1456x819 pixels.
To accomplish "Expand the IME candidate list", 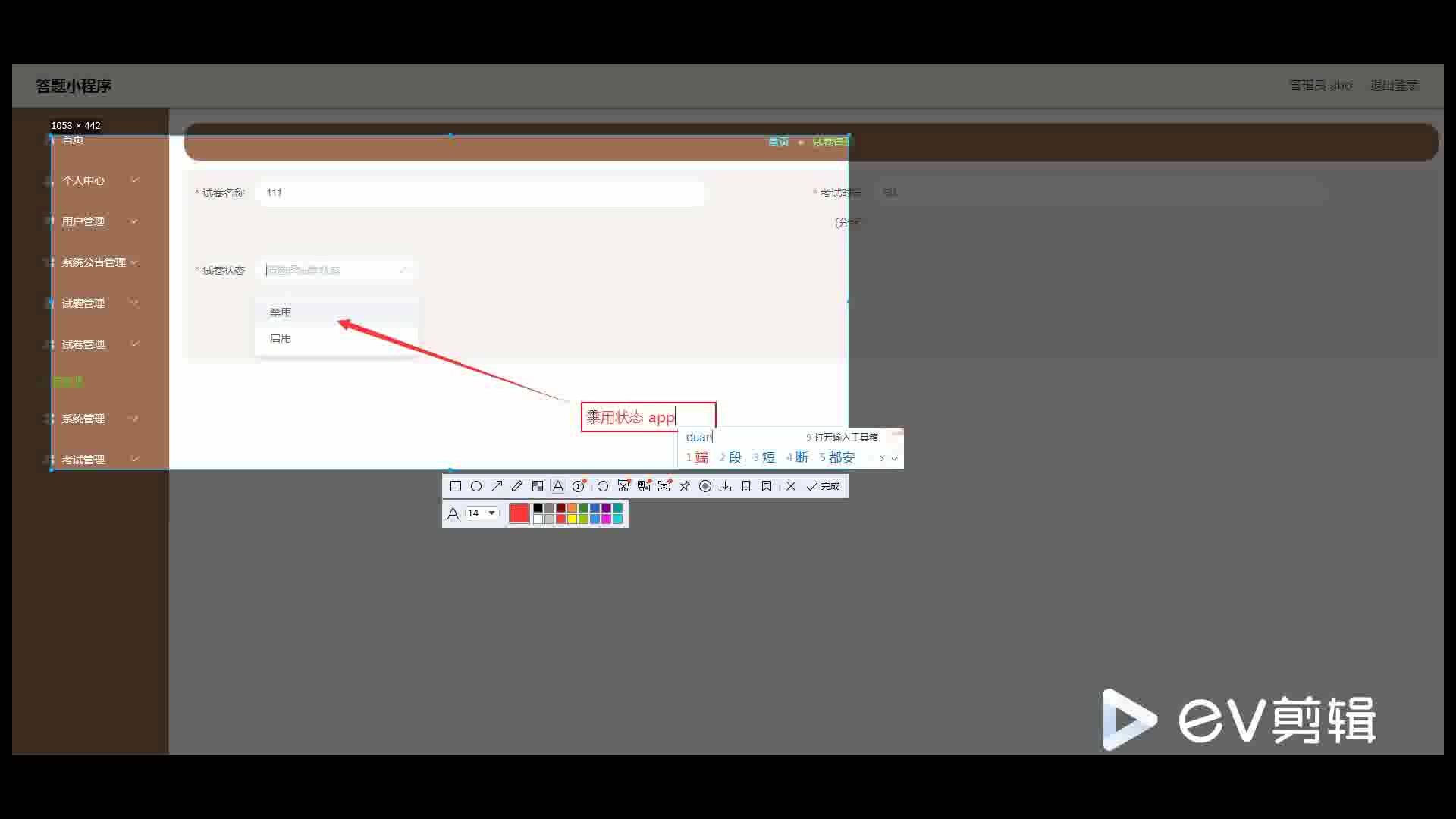I will pyautogui.click(x=895, y=458).
